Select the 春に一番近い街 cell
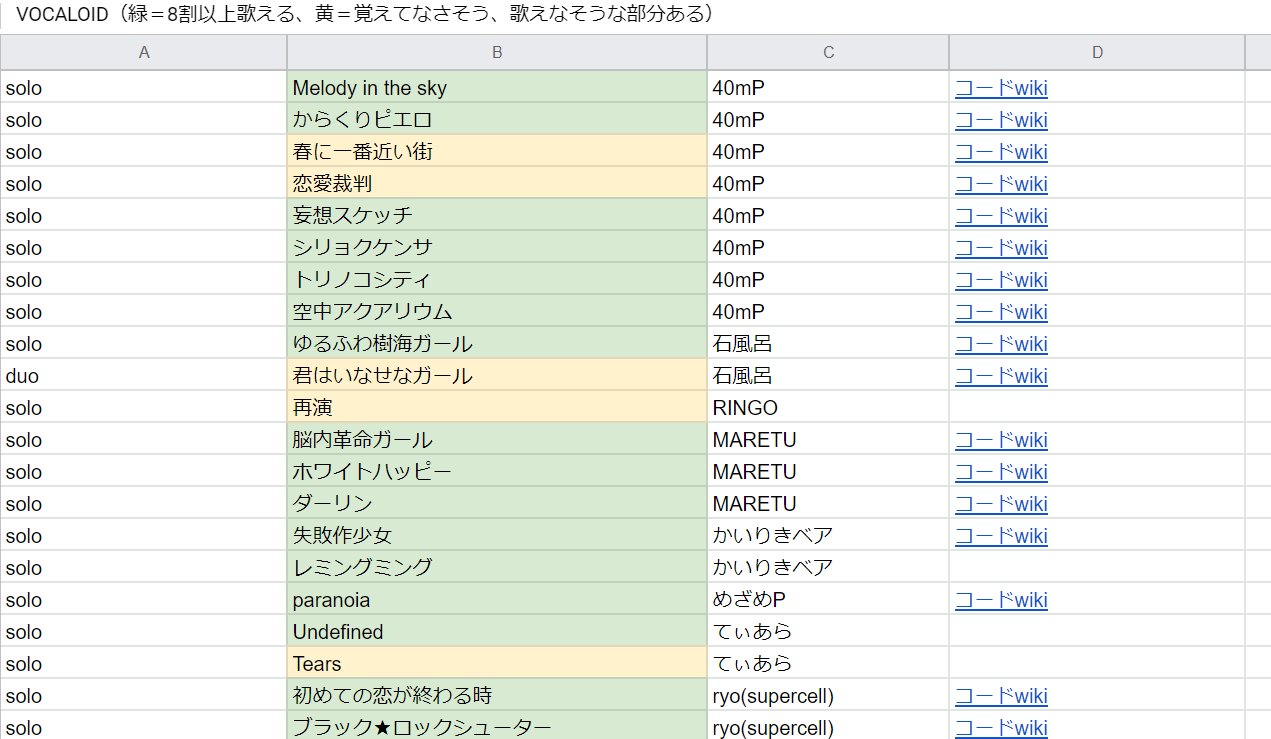 [x=497, y=151]
